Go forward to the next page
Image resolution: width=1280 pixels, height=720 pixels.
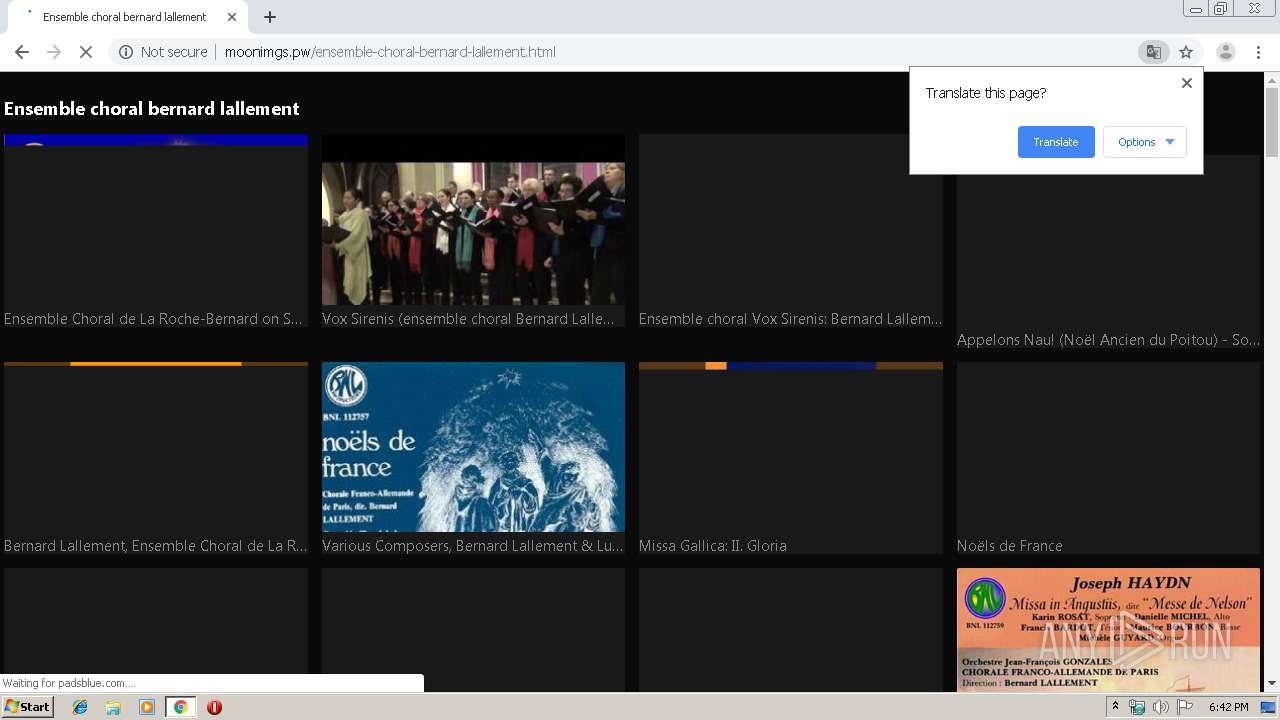pyautogui.click(x=54, y=52)
